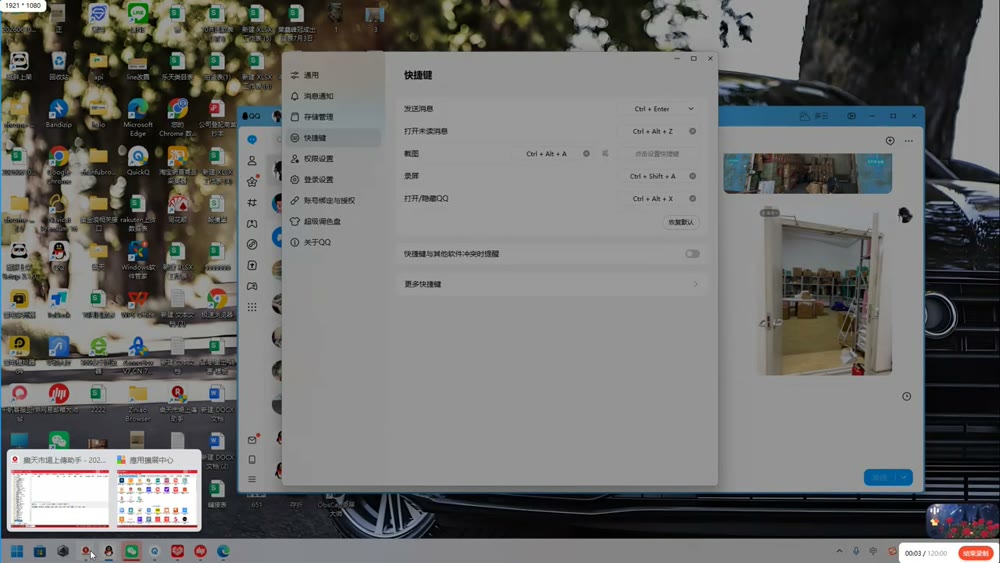Open the Bandizip desktop shortcut
This screenshot has height=563, width=1000.
58,114
